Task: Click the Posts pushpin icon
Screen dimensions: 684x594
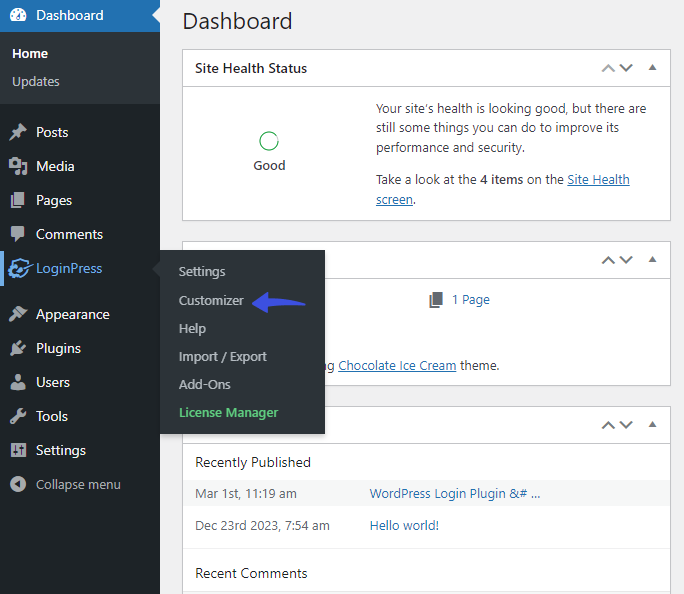Action: click(x=18, y=132)
